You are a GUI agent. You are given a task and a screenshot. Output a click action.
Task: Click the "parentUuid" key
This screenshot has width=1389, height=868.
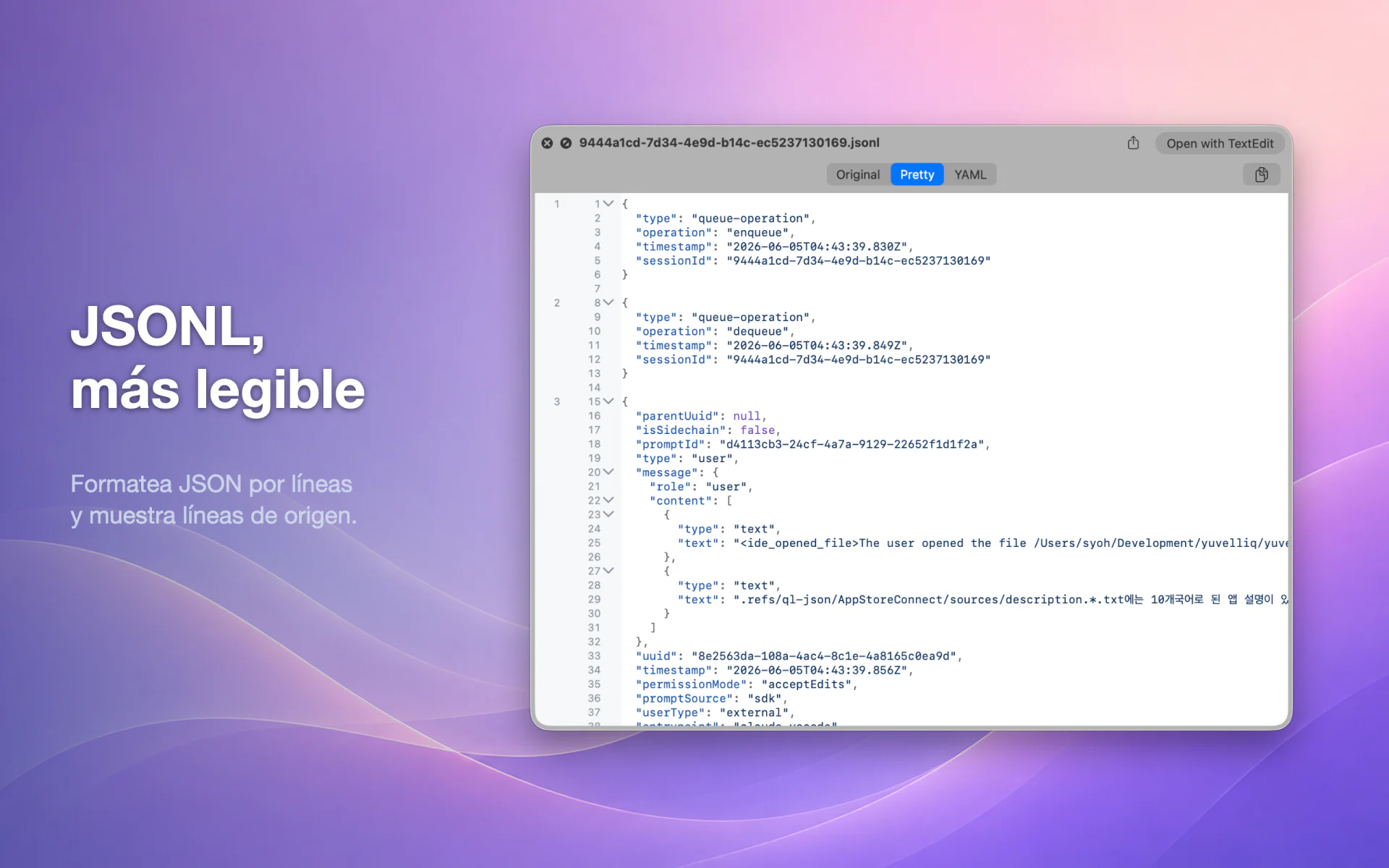(x=677, y=416)
